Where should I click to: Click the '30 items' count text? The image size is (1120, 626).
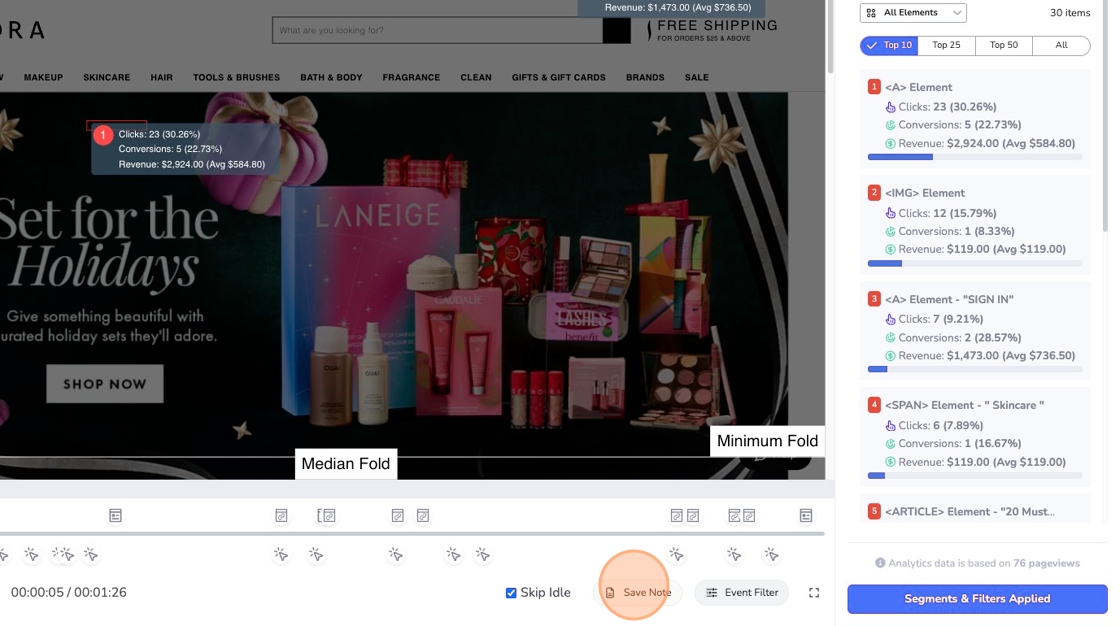[1069, 13]
